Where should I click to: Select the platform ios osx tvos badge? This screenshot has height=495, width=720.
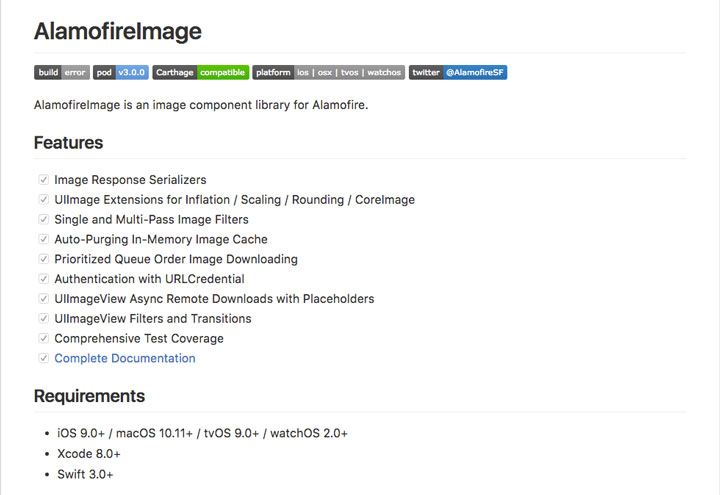(x=329, y=73)
